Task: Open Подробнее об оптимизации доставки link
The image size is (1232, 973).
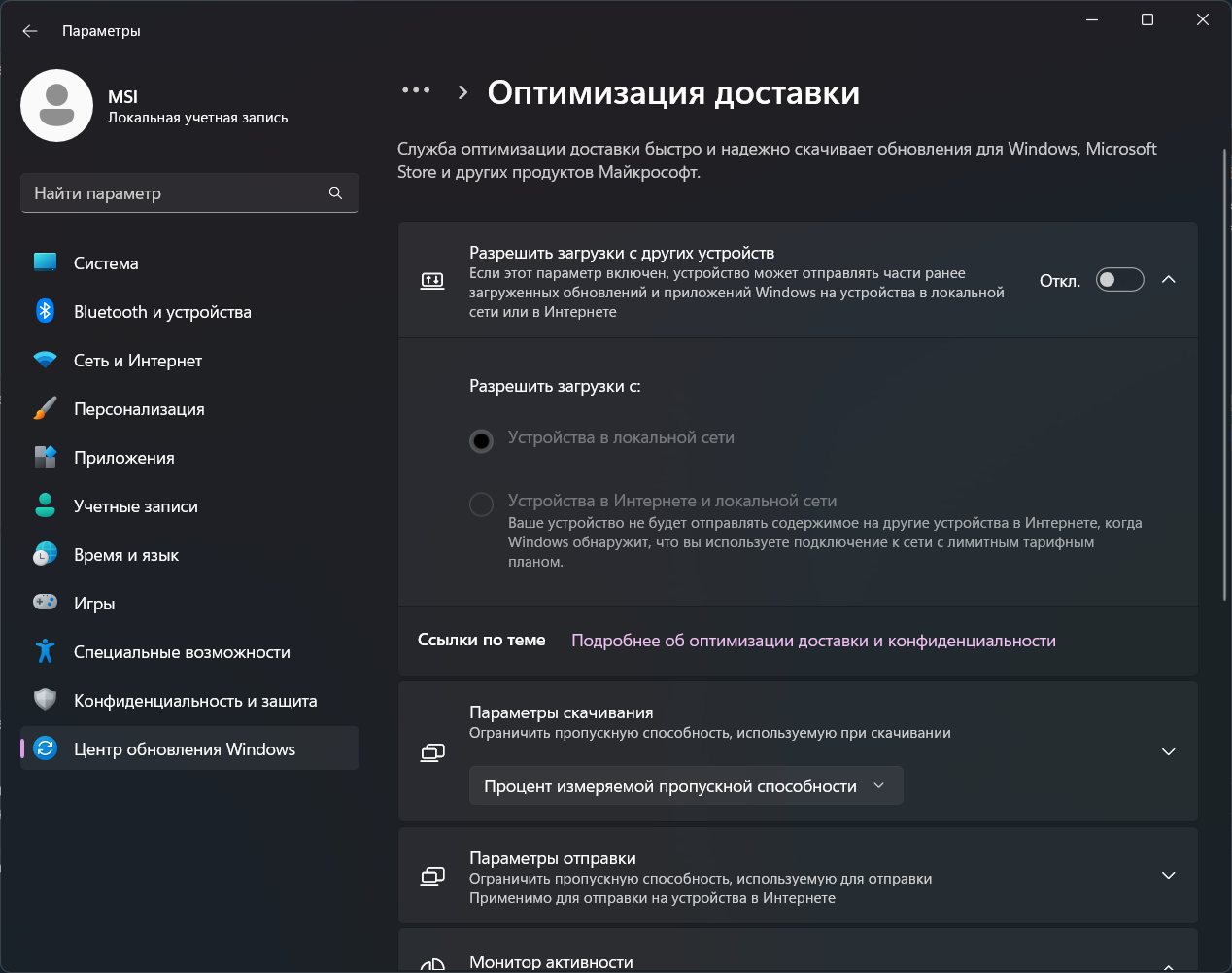Action: click(813, 641)
